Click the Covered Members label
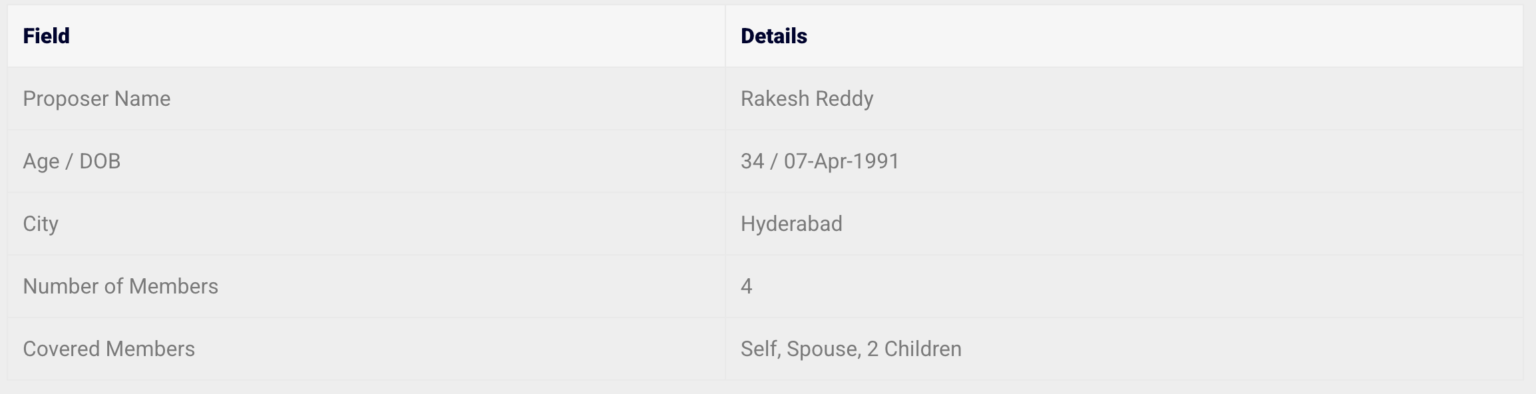 click(x=108, y=349)
